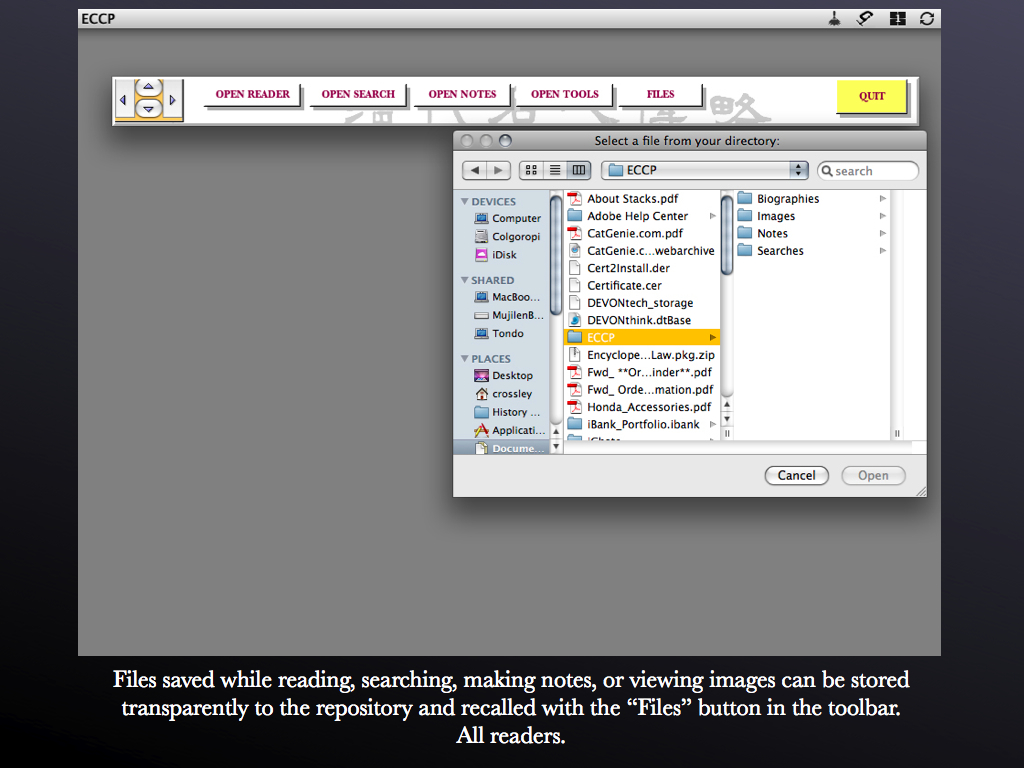Click the grid icon in ECCP title bar
1024x768 pixels.
click(897, 18)
